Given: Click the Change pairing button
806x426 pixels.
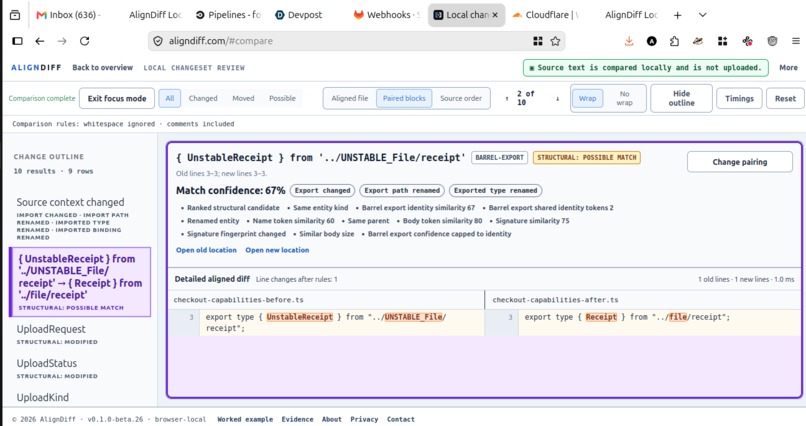Looking at the screenshot, I should (740, 162).
